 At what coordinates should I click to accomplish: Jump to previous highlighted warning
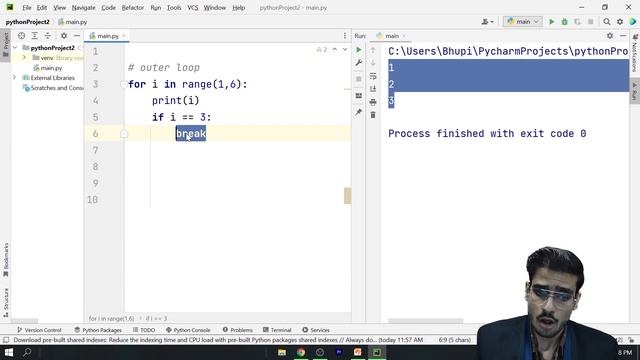(x=335, y=49)
